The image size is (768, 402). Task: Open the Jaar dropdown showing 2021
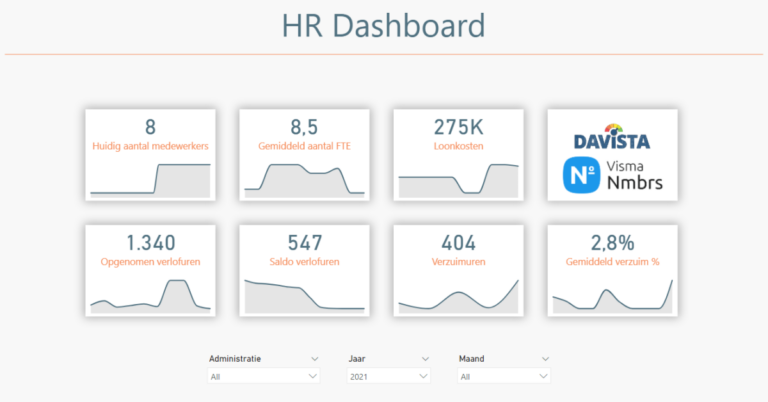click(388, 376)
